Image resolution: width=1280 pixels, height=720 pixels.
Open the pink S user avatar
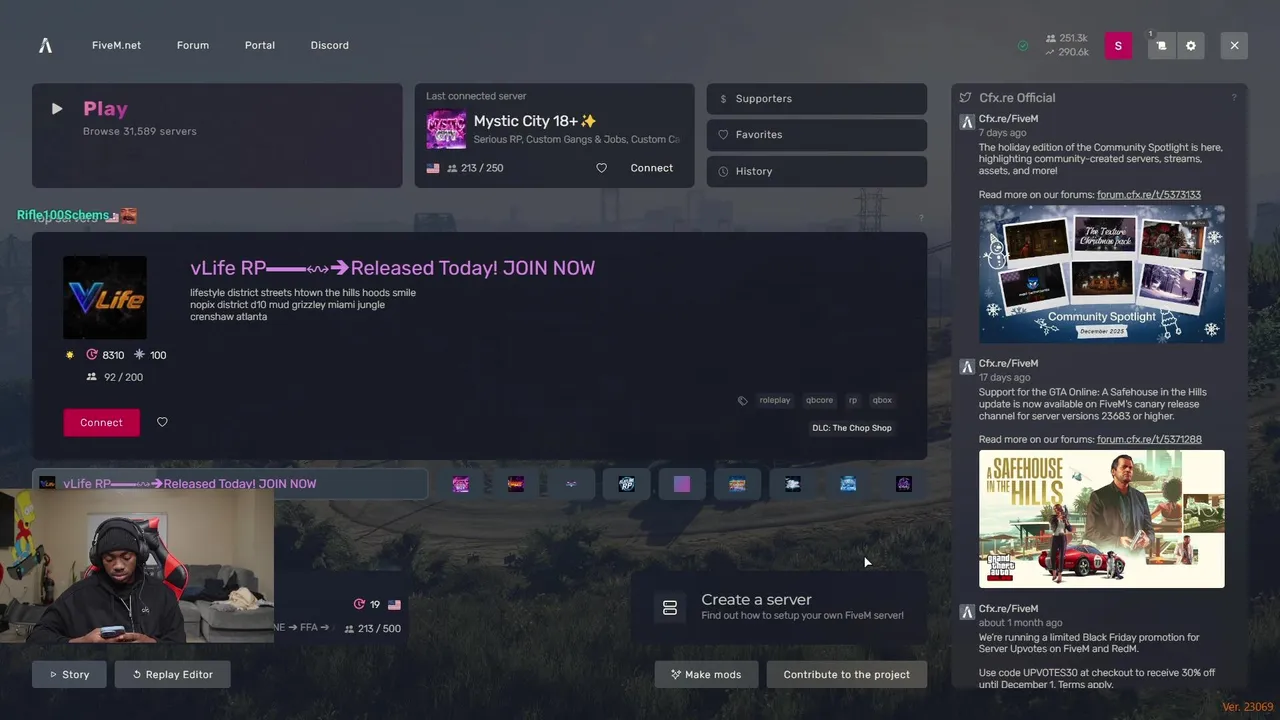1118,45
